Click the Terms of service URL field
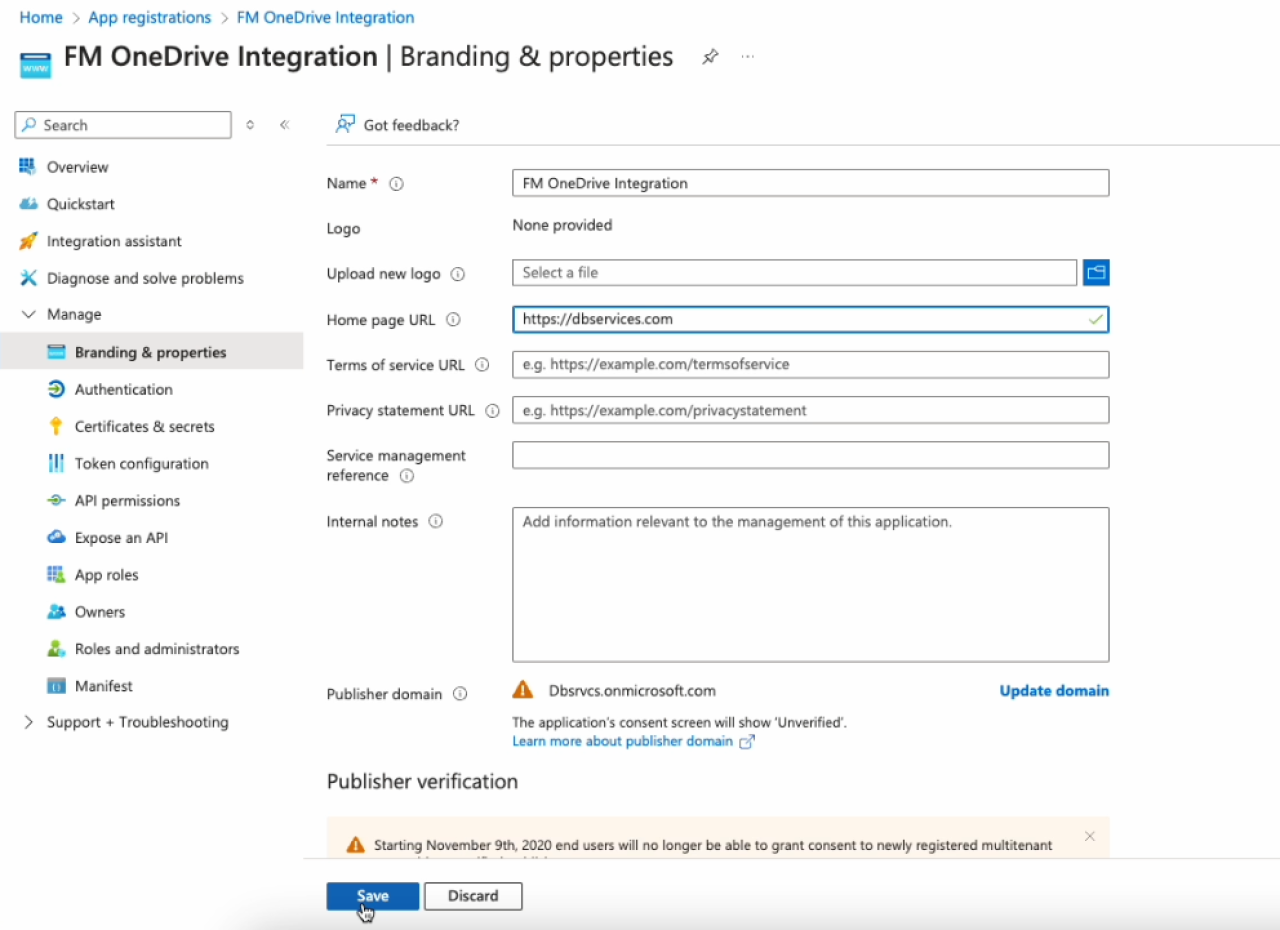Screen dimensions: 1280x930 pyautogui.click(x=811, y=364)
